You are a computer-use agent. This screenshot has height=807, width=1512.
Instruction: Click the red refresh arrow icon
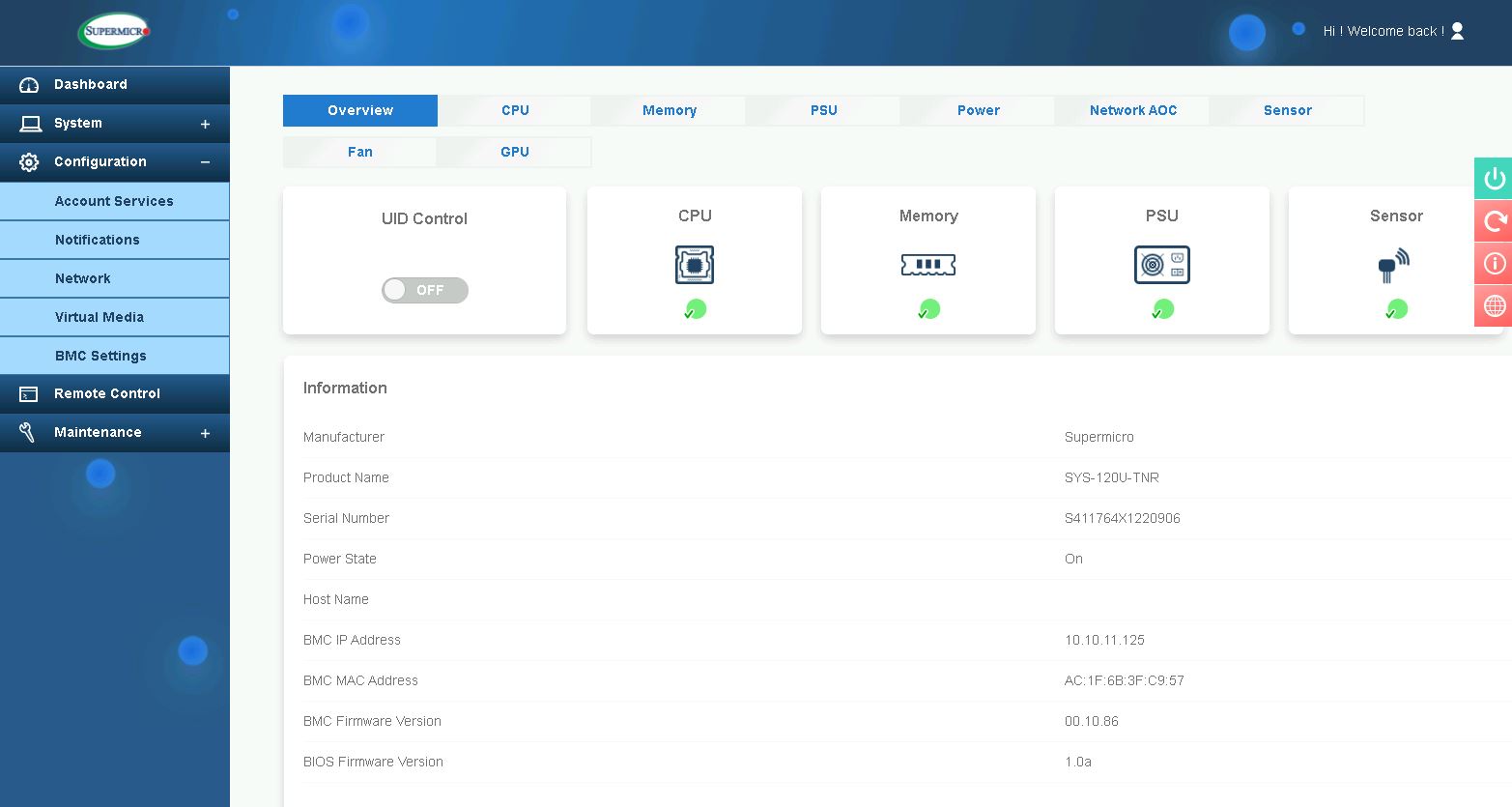1494,221
